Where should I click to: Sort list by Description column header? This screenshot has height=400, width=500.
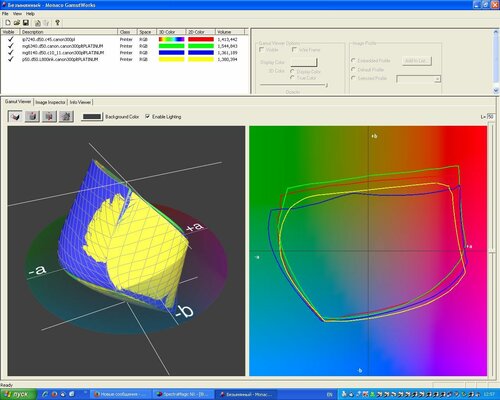point(69,32)
